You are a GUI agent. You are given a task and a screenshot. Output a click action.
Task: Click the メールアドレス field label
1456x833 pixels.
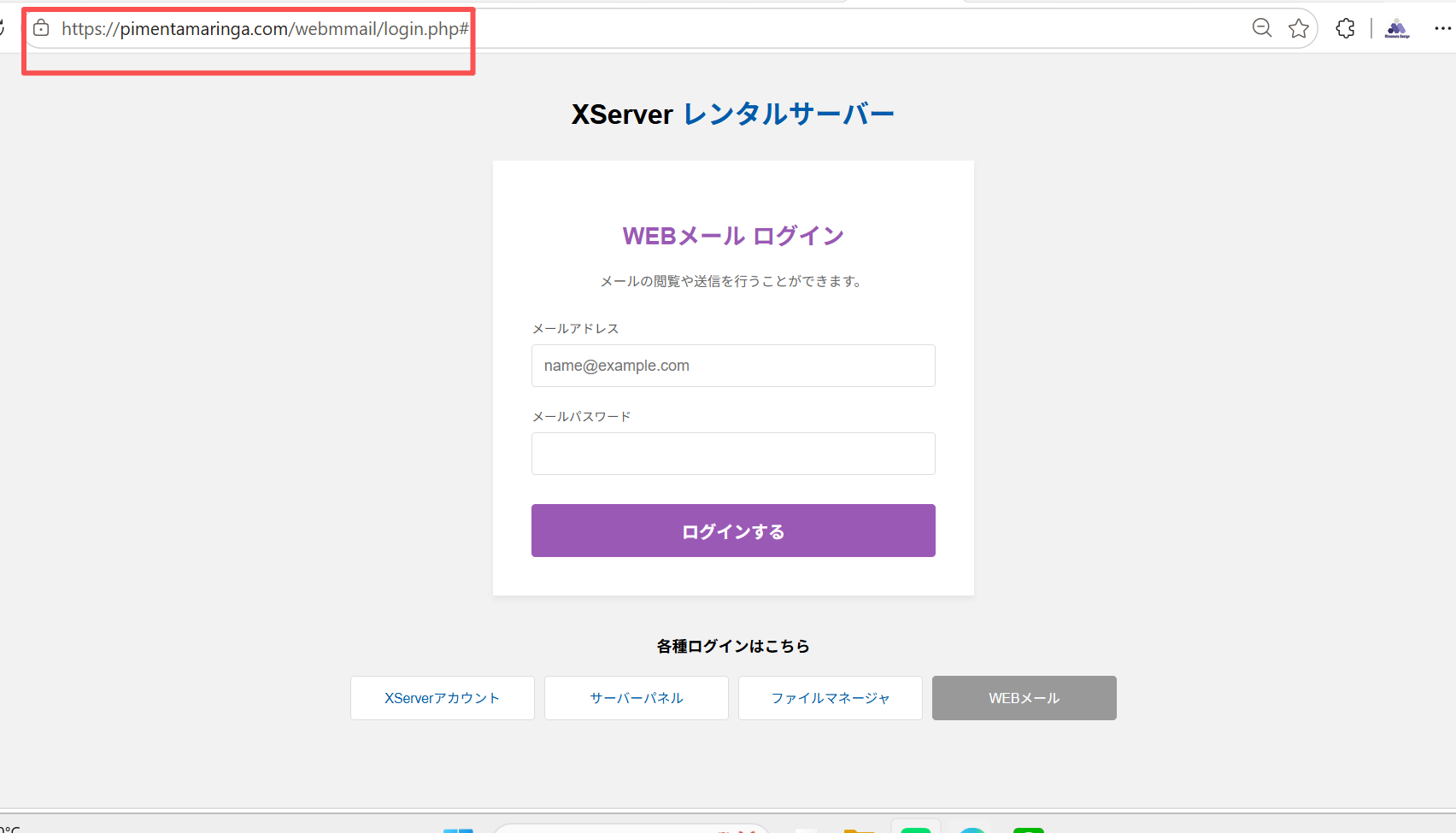pyautogui.click(x=575, y=328)
